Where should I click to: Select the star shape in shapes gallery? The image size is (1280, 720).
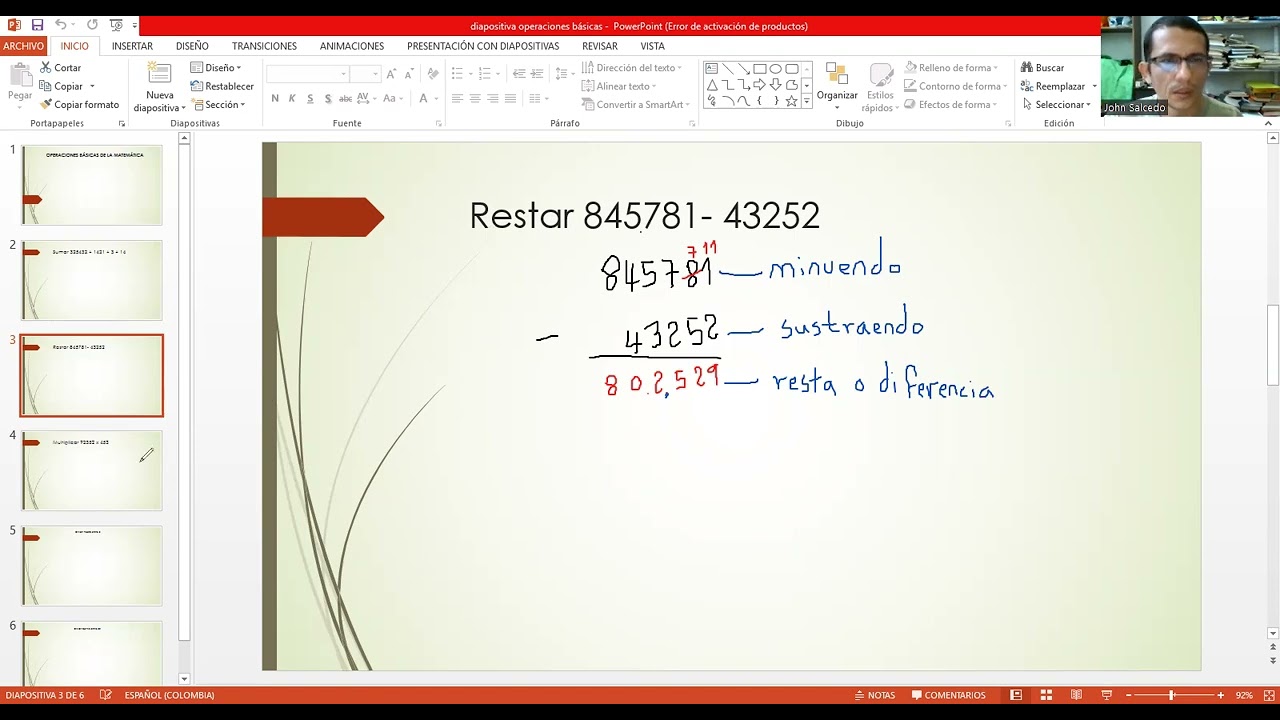[x=791, y=101]
